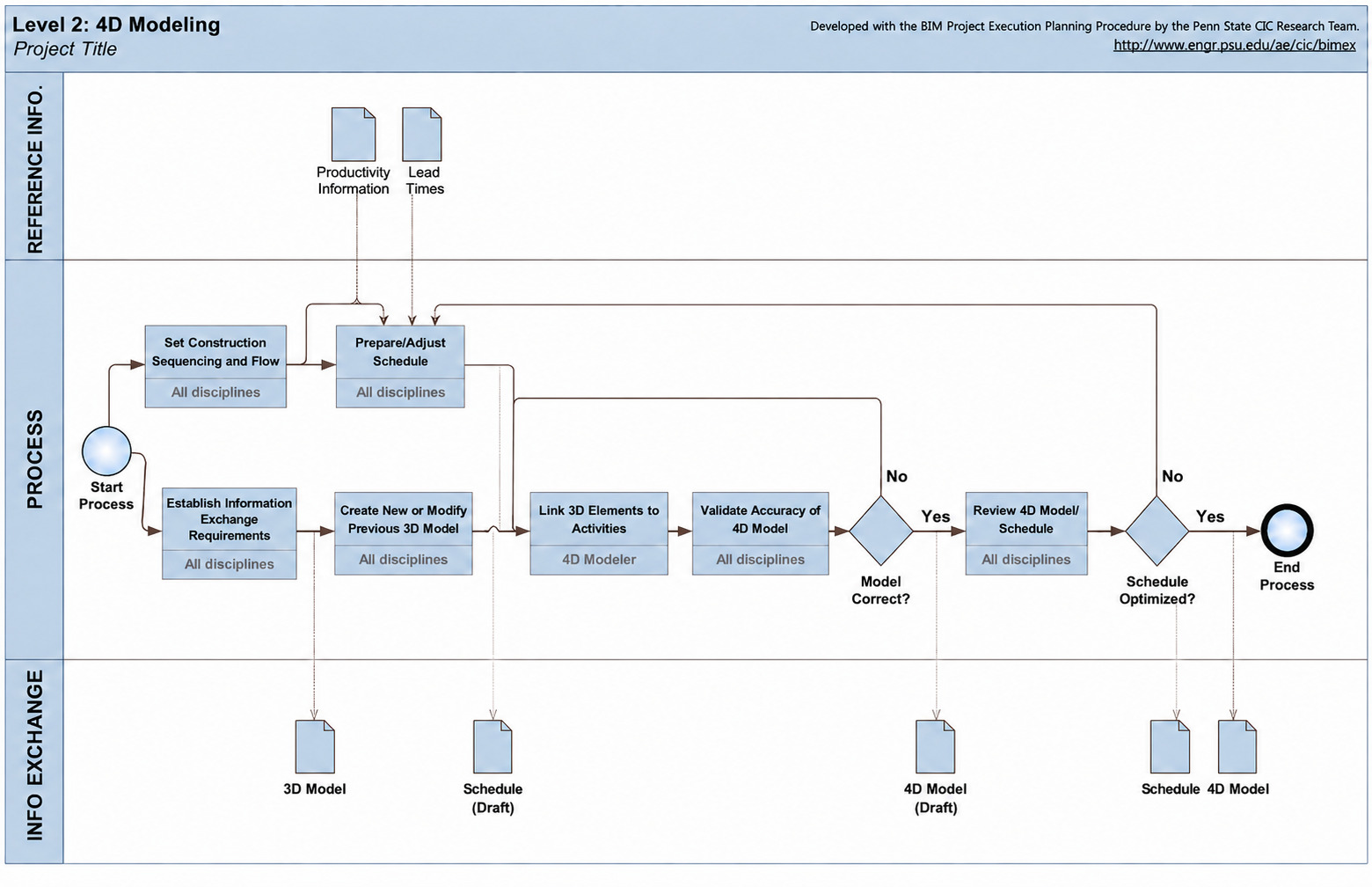Select the Prepare/Adjust Schedule box
The image size is (1372, 887).
400,367
